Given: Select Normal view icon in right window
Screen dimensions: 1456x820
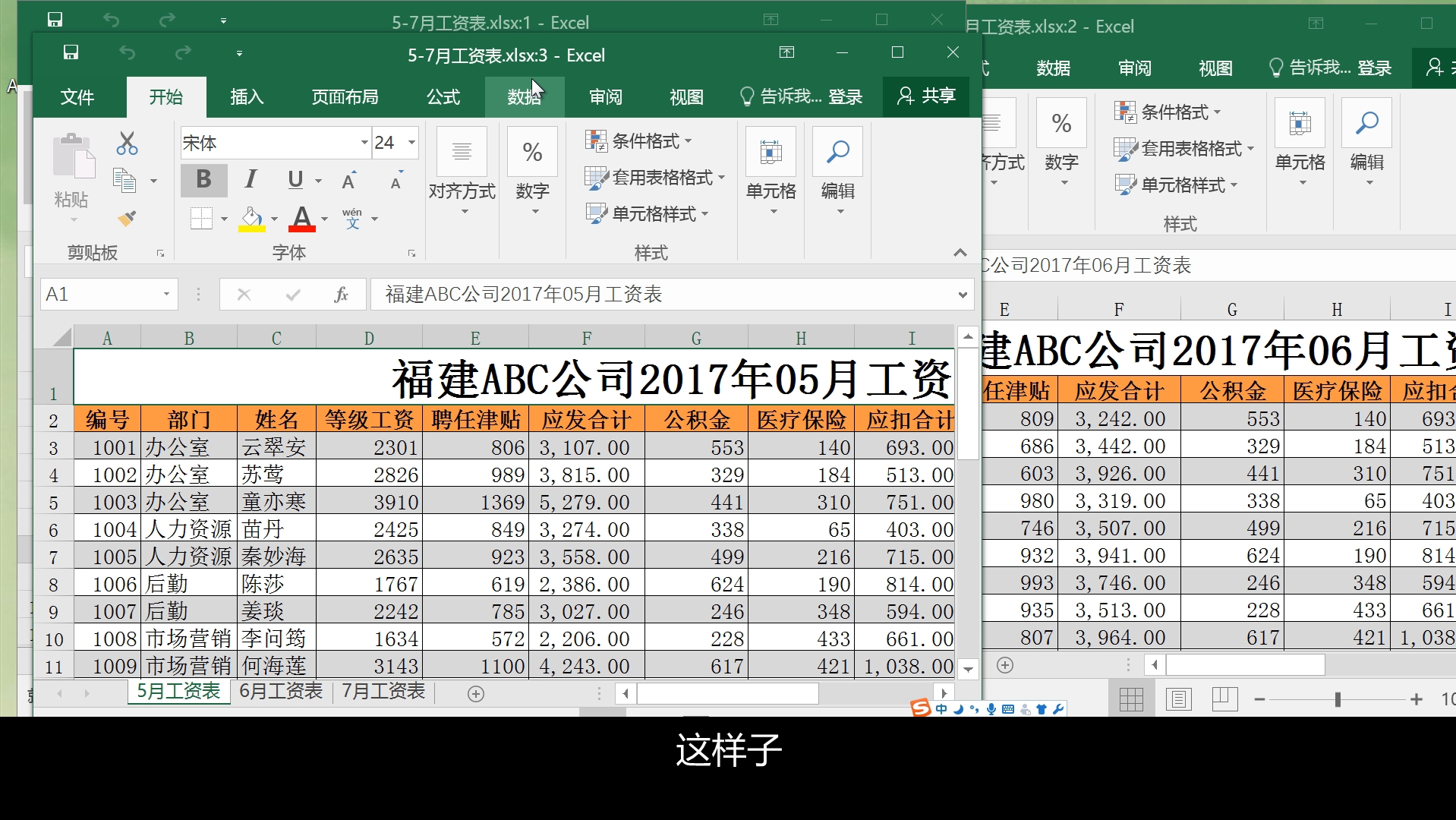Looking at the screenshot, I should pos(1131,699).
